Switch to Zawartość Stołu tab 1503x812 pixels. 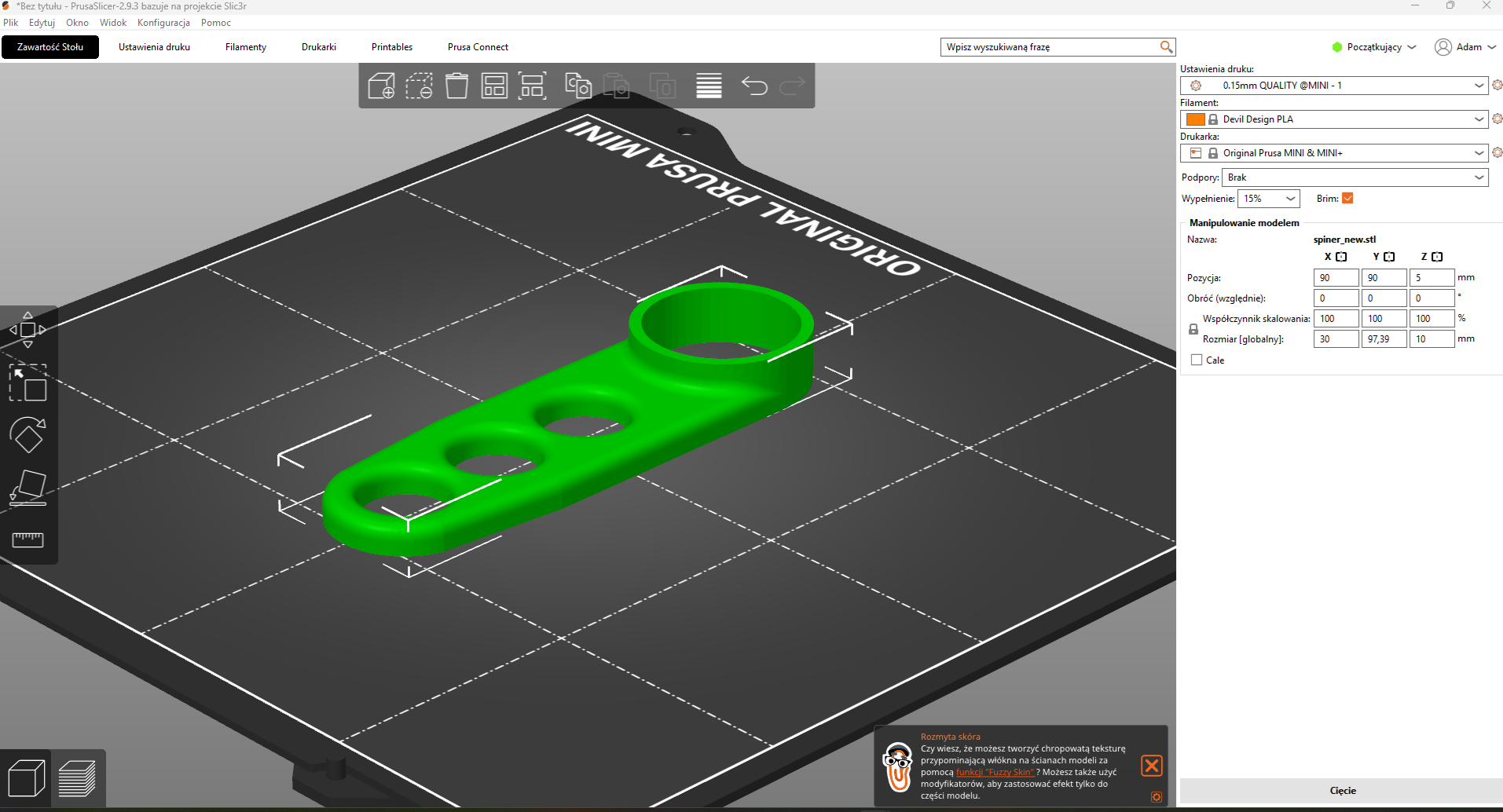(x=50, y=47)
